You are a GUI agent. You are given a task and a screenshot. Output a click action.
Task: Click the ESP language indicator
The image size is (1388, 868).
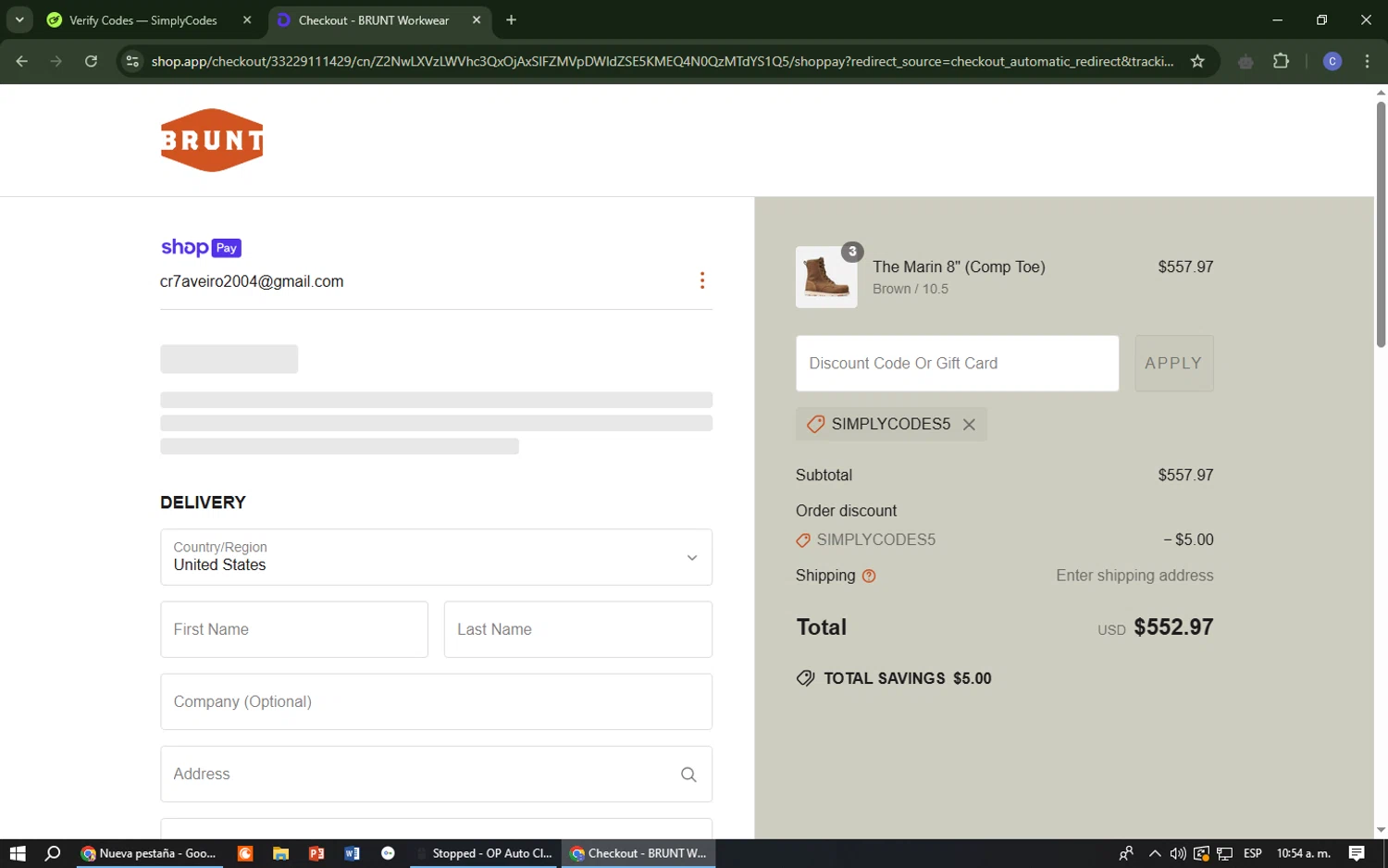(x=1253, y=853)
